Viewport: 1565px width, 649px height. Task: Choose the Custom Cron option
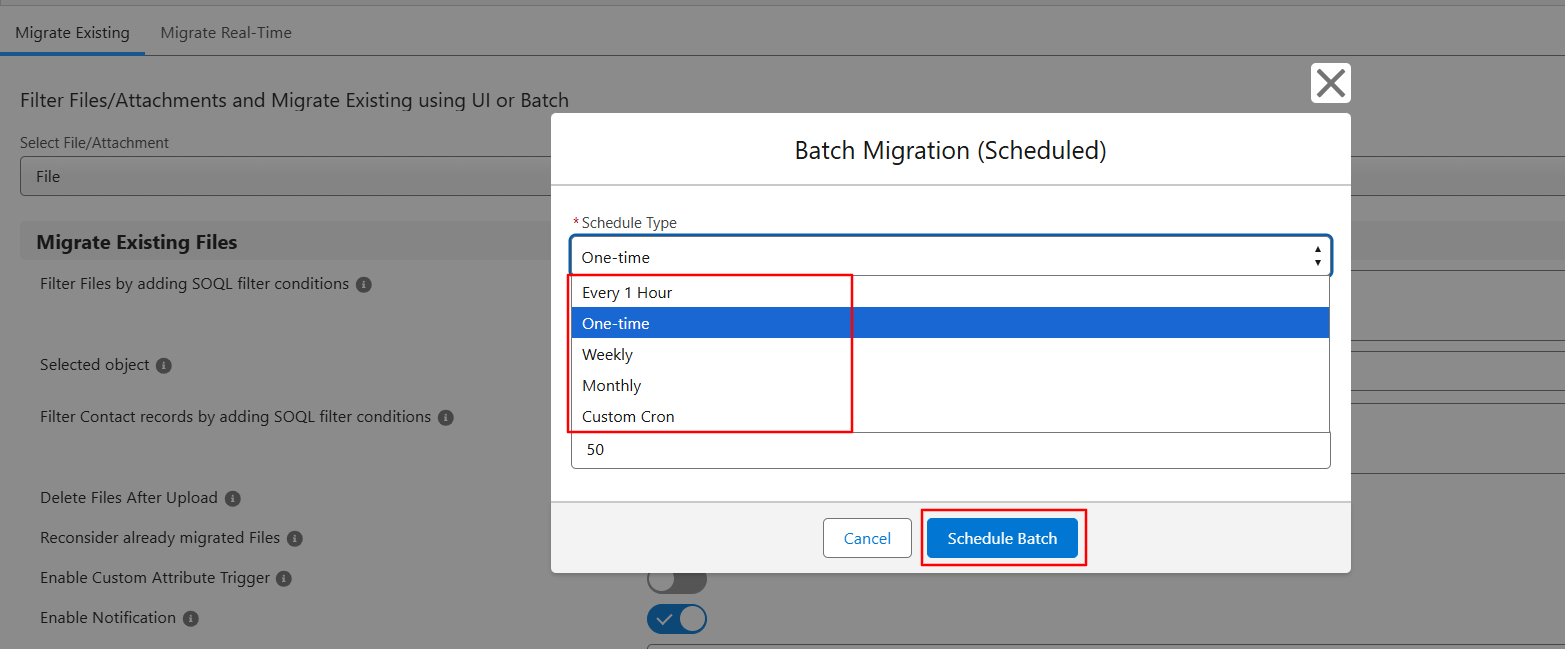(950, 416)
